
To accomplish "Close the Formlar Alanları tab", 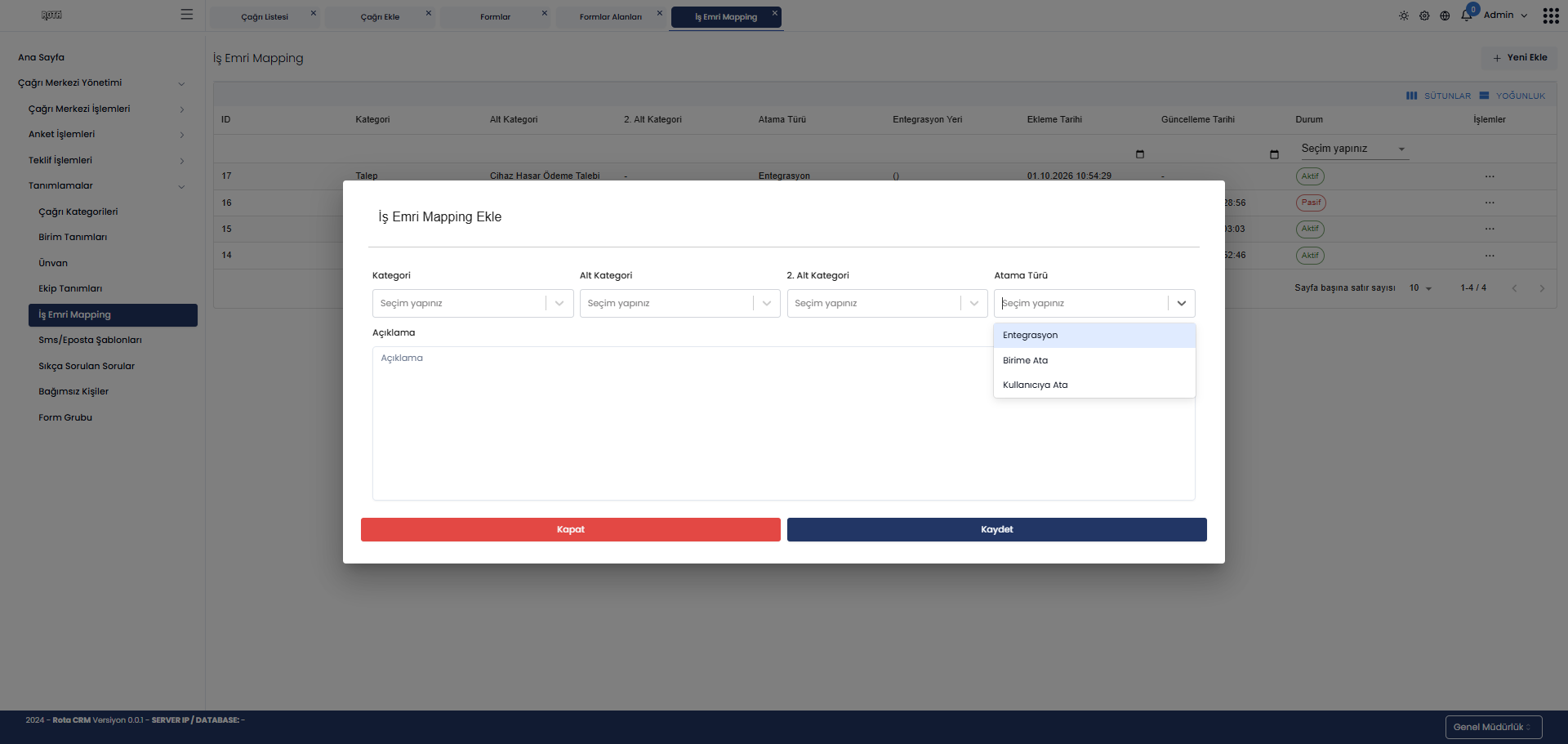I will coord(660,13).
